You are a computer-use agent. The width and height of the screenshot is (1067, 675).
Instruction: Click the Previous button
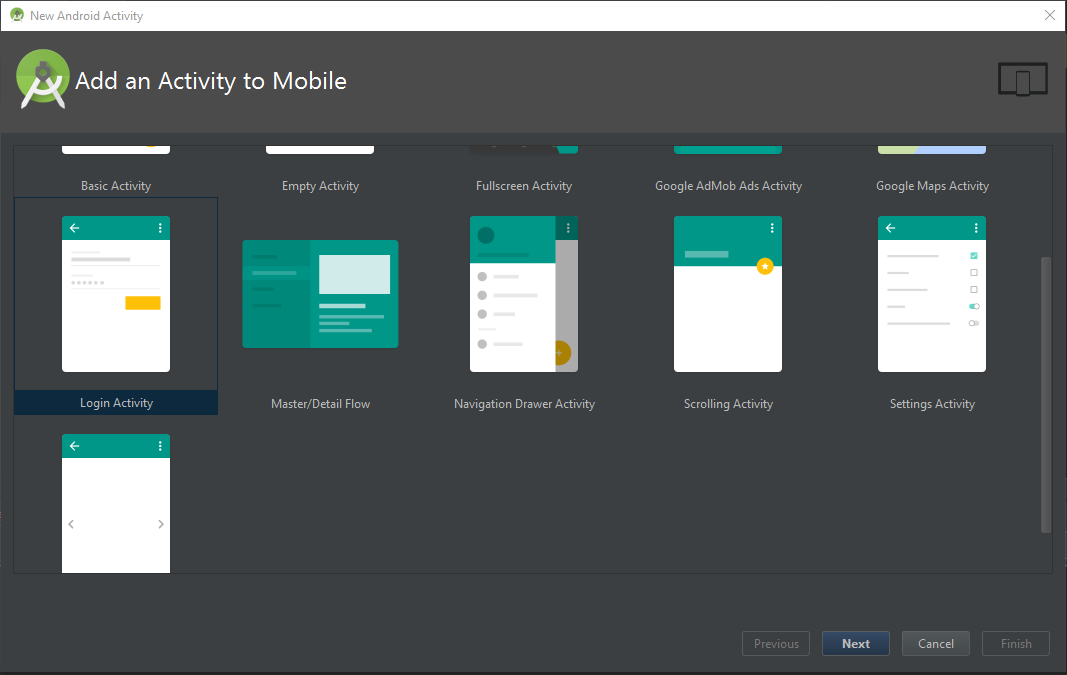point(776,644)
